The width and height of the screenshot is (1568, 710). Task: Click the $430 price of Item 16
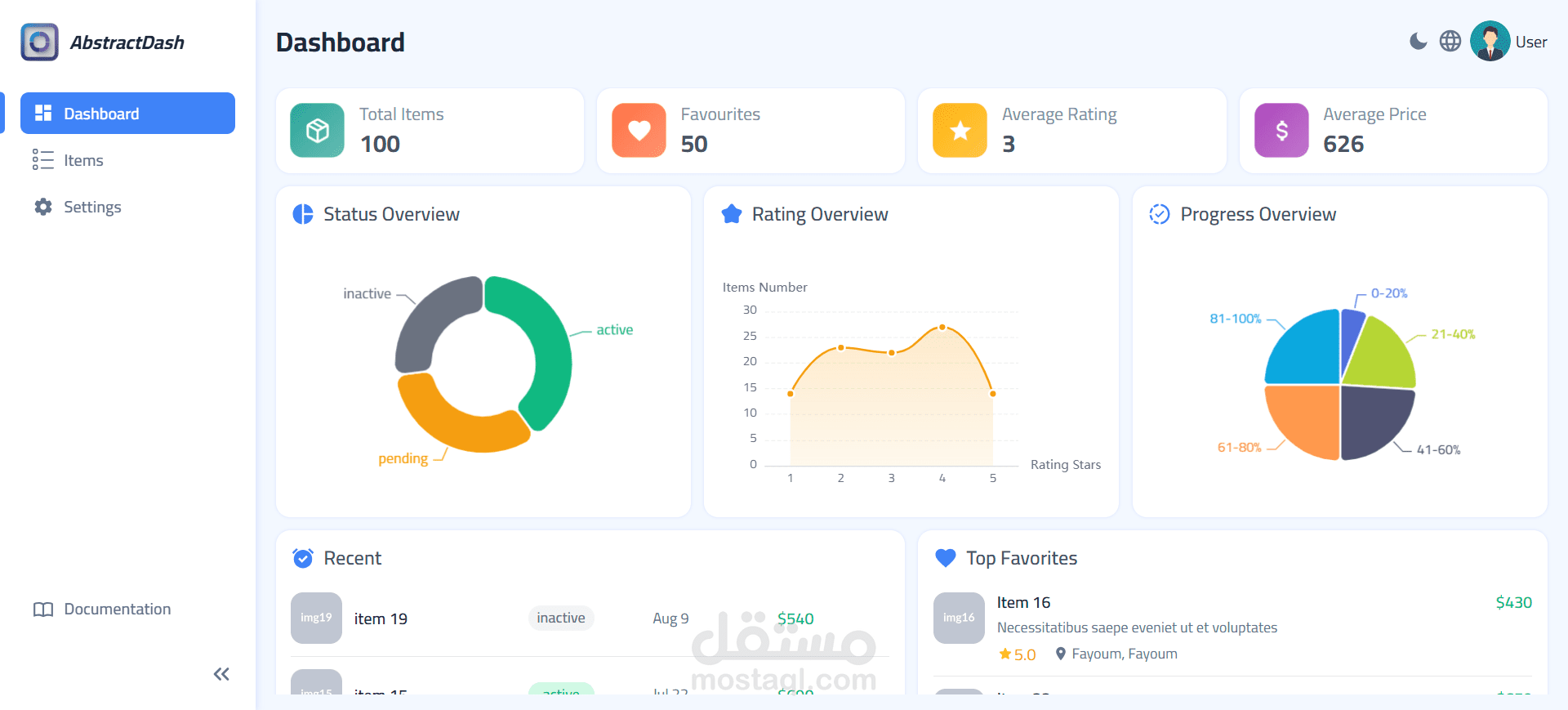pos(1514,602)
